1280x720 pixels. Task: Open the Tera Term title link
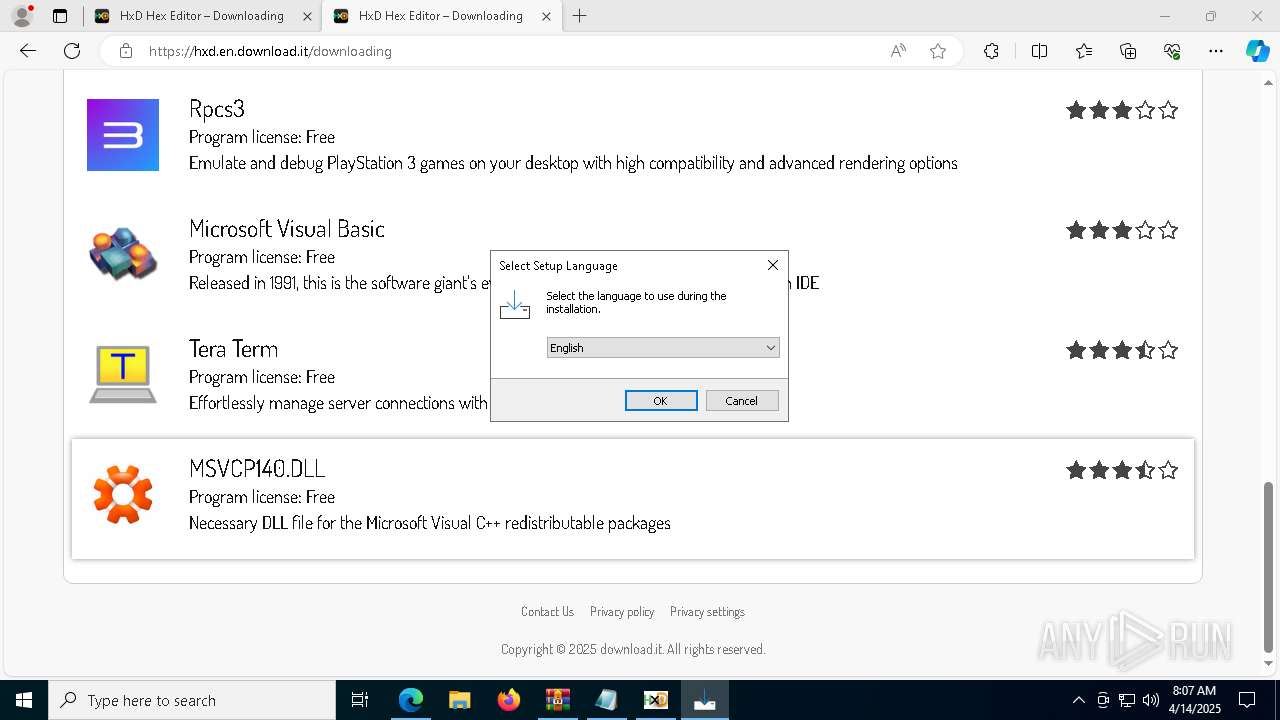tap(233, 348)
